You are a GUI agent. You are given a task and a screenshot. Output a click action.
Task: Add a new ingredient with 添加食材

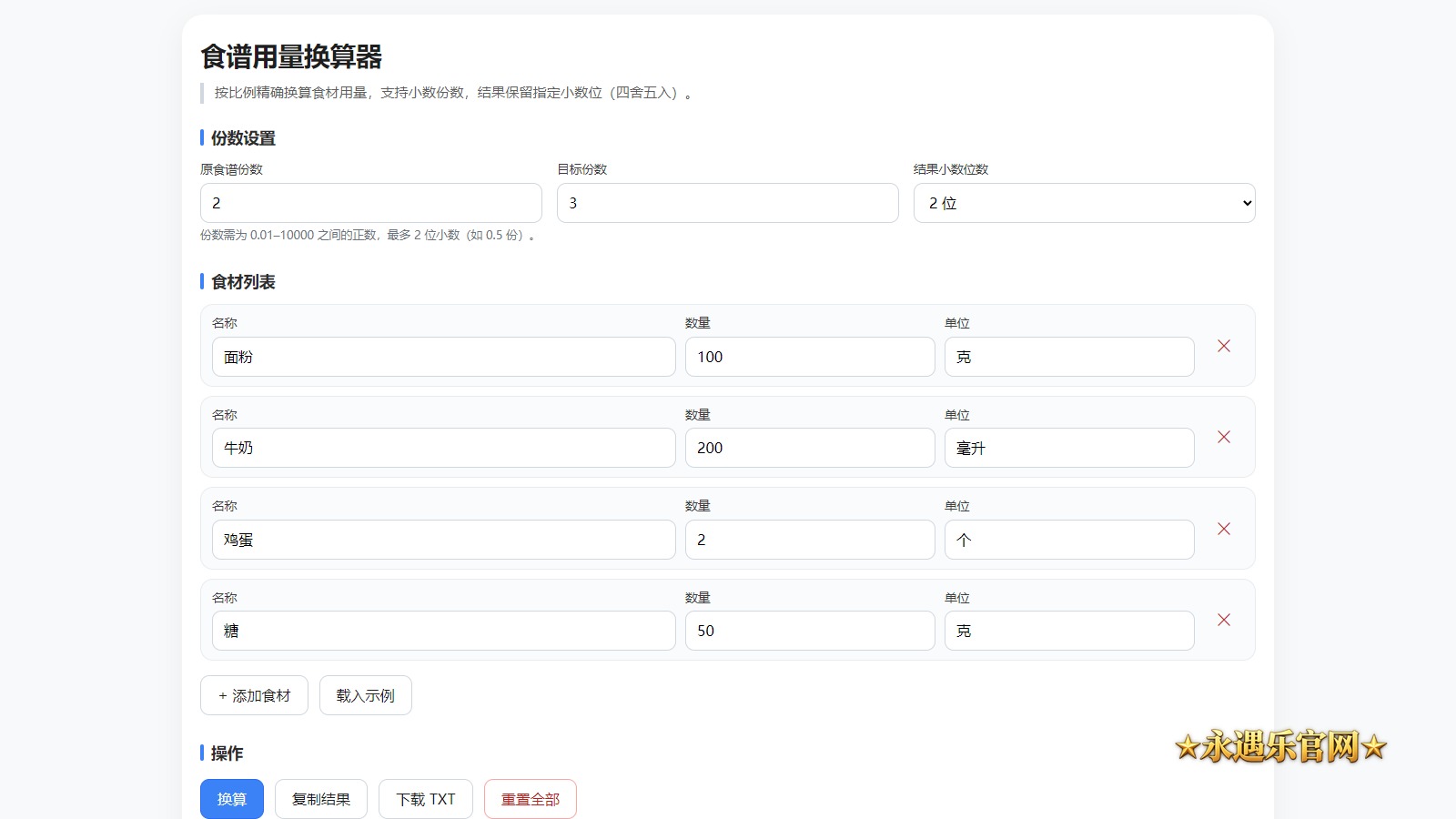click(x=254, y=695)
